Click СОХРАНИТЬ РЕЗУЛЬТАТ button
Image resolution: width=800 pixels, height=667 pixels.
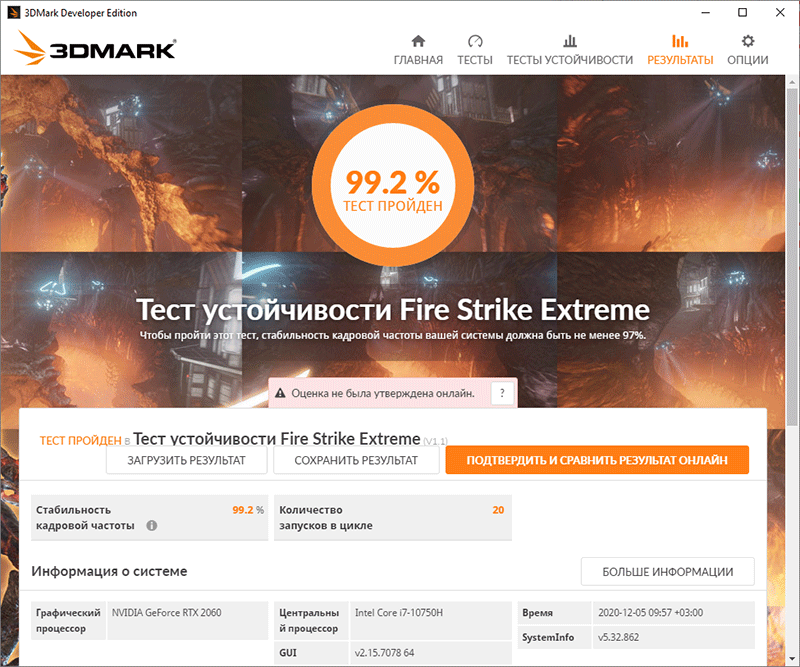[x=356, y=460]
